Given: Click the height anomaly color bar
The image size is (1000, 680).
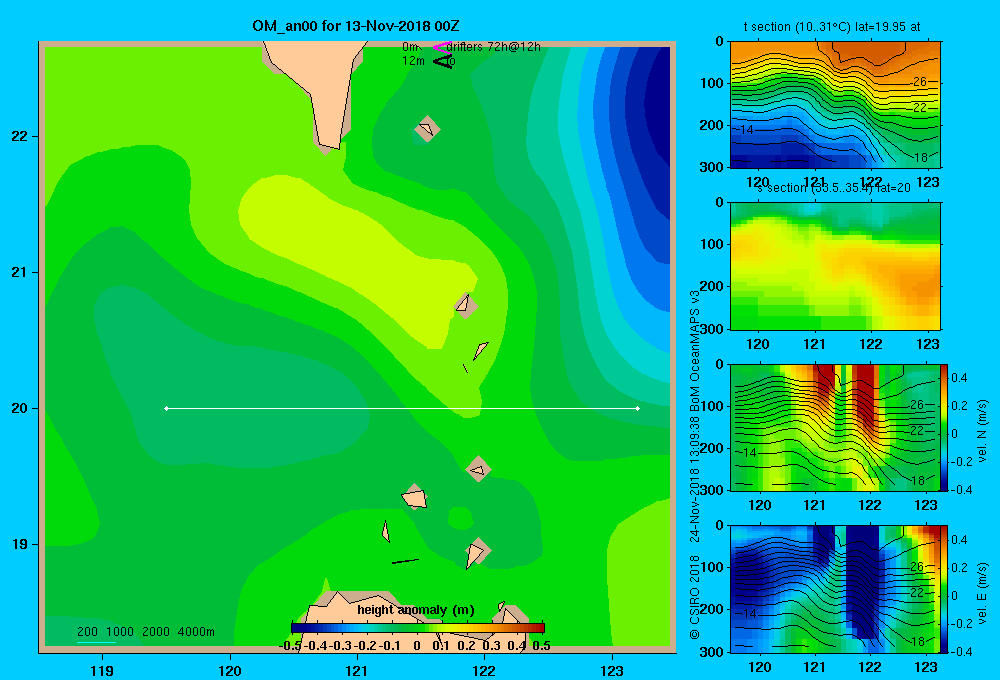Looking at the screenshot, I should click(x=418, y=628).
